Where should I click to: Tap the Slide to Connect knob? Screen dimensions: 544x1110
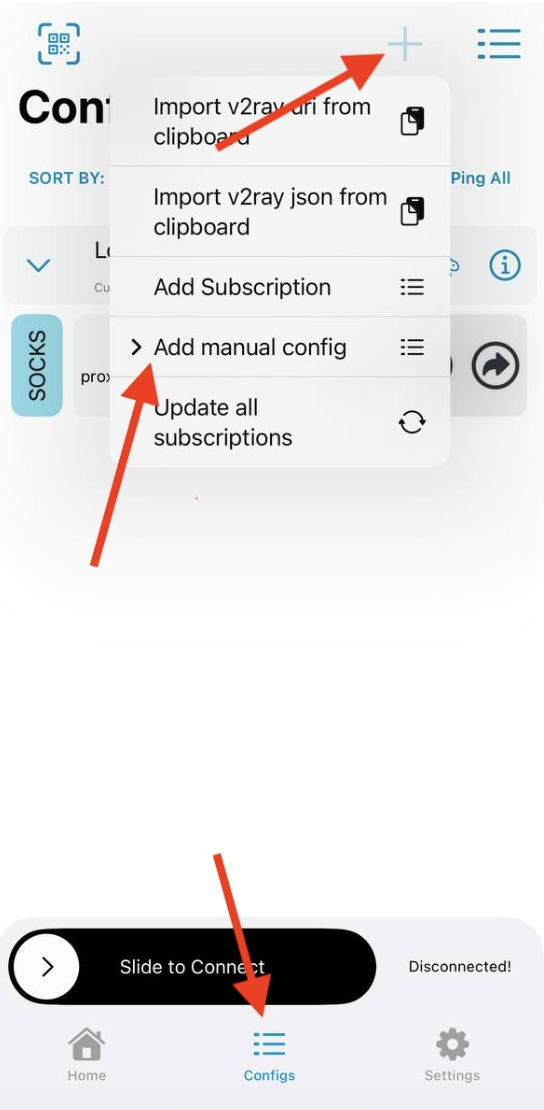coord(47,967)
